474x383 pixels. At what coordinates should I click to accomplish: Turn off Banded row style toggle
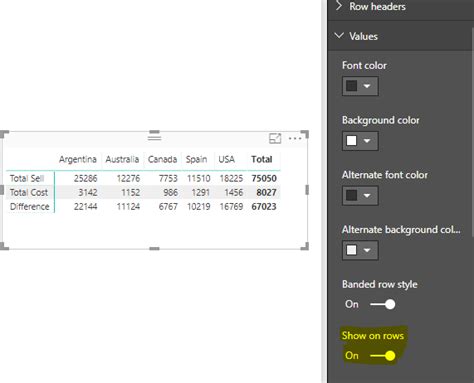(383, 304)
